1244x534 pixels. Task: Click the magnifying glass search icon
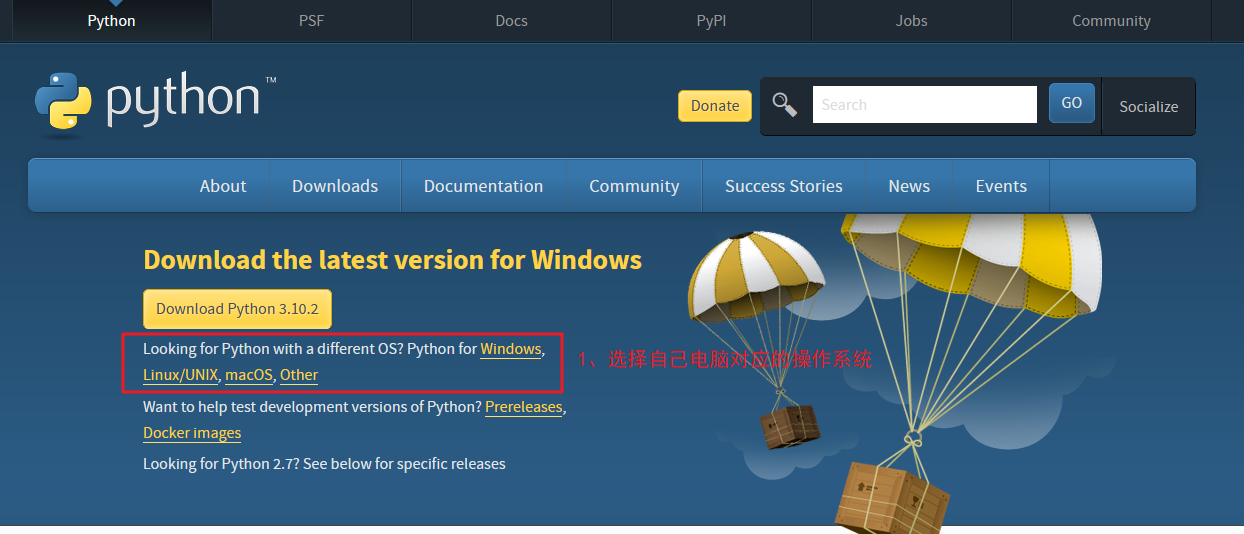pyautogui.click(x=785, y=105)
